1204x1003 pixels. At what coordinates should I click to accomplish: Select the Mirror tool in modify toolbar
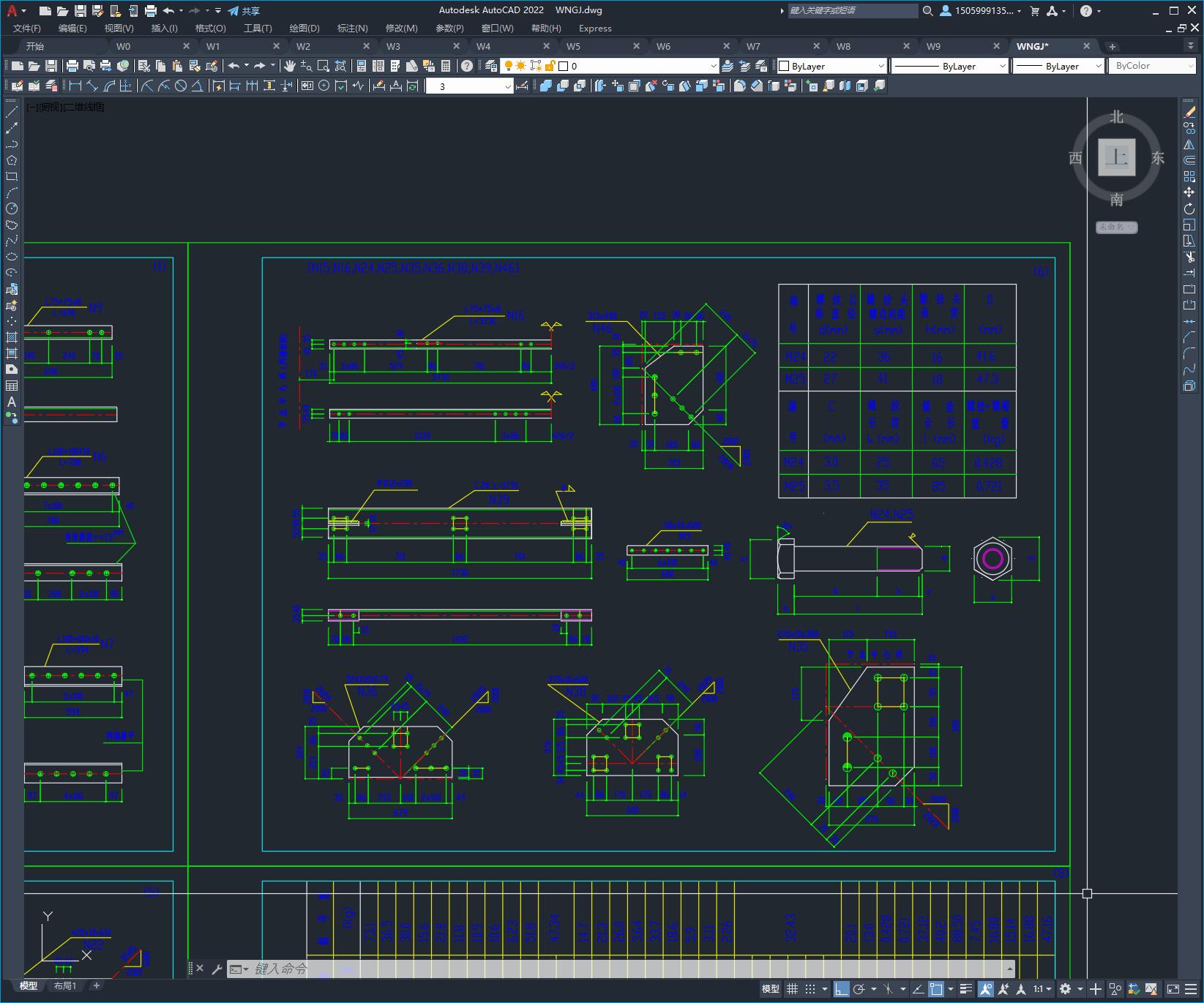click(1189, 144)
